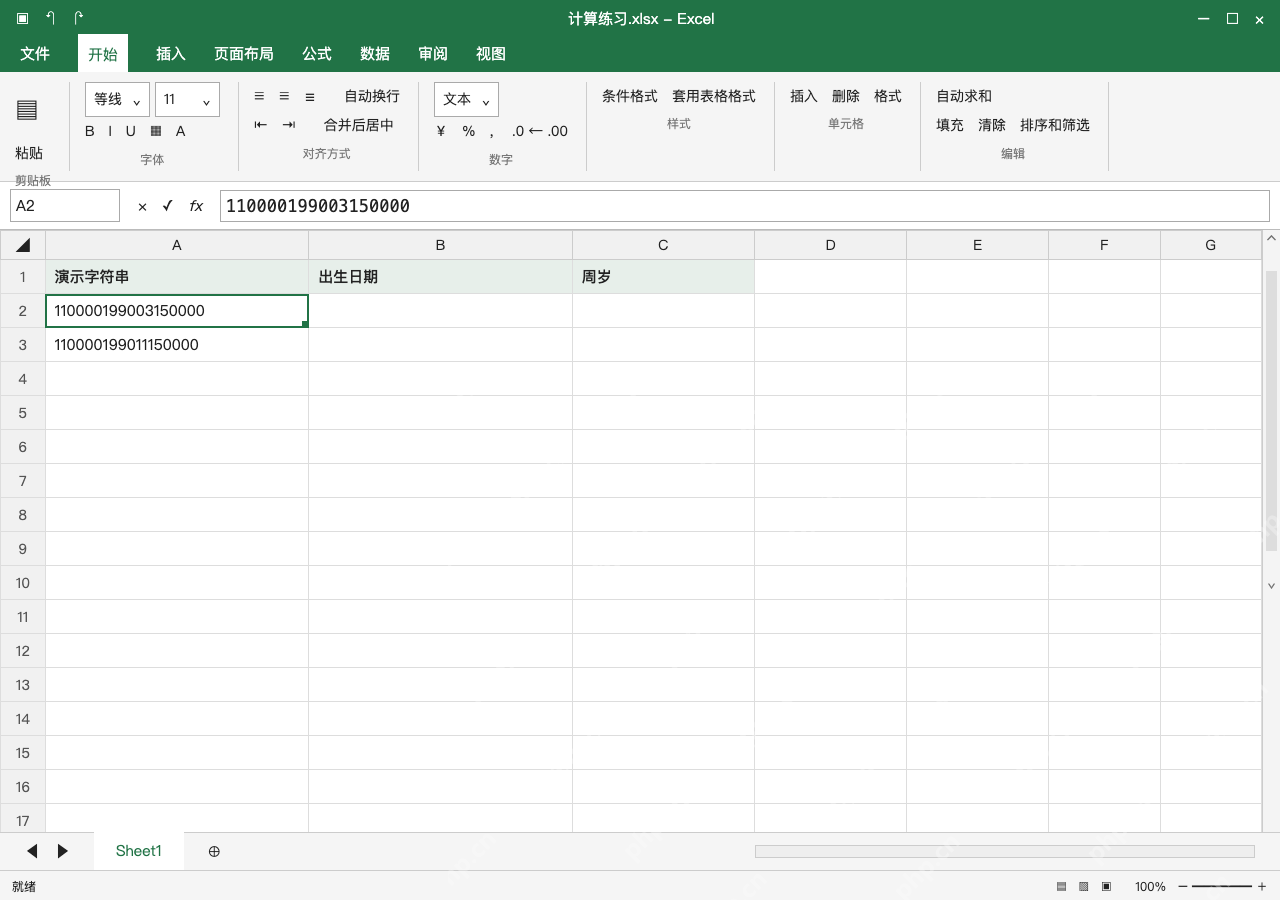Switch to page break preview in status bar

(1106, 886)
